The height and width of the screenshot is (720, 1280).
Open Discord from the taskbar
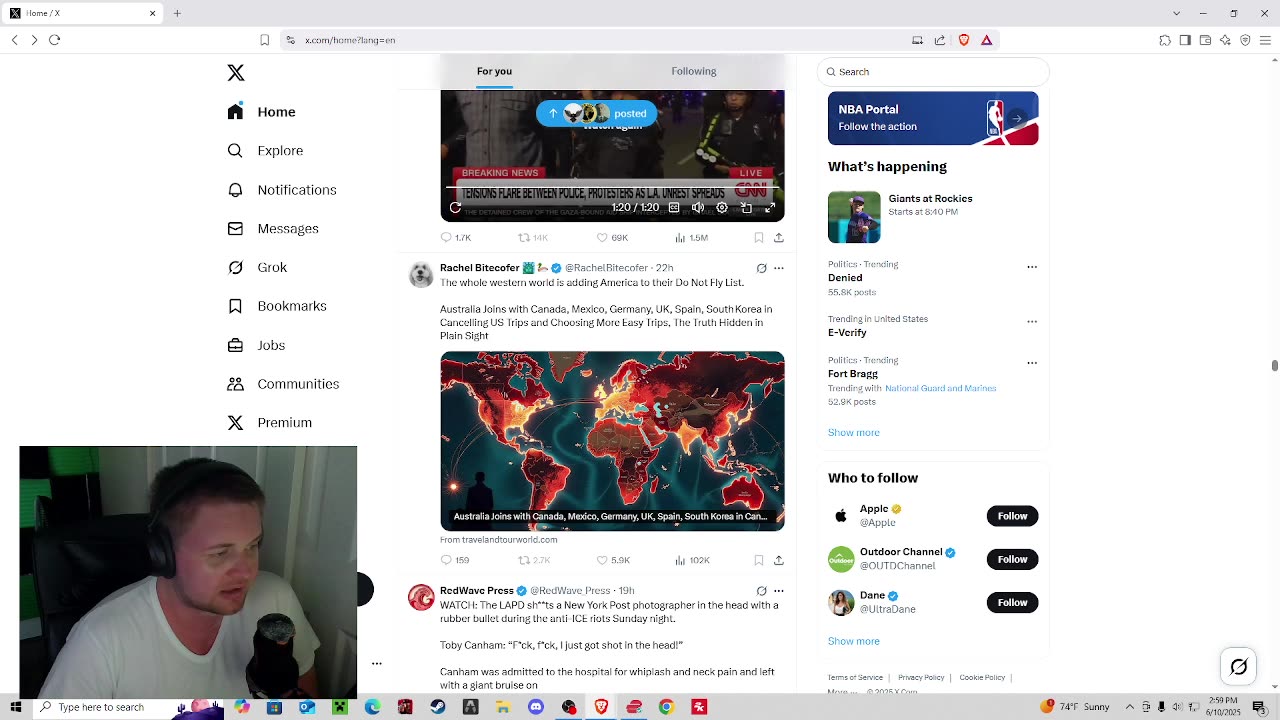tap(536, 707)
